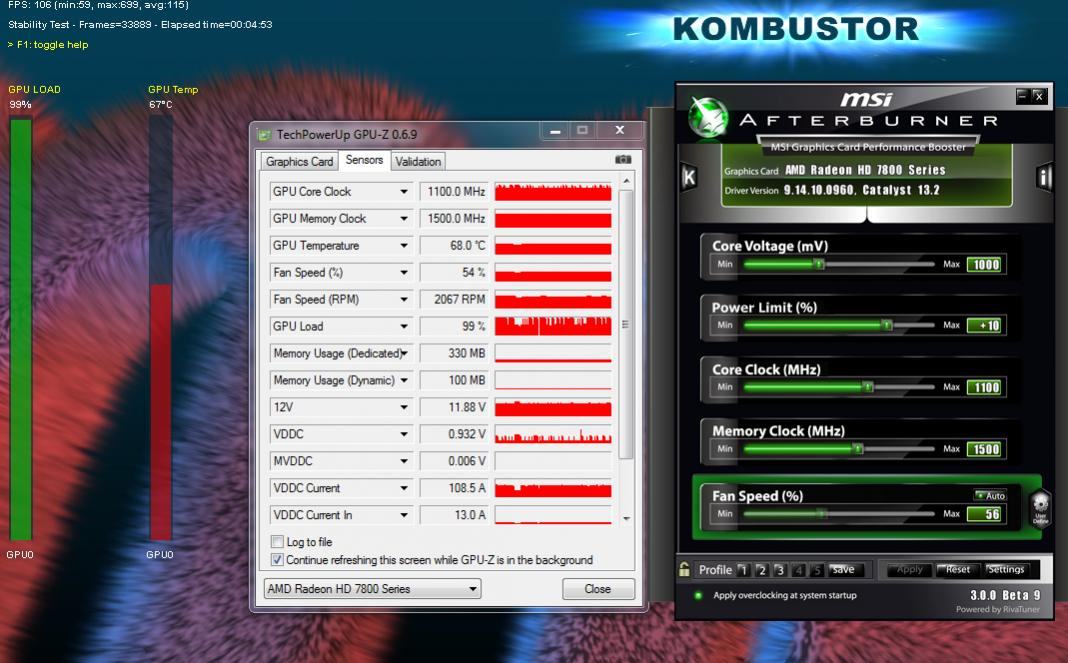Screen dimensions: 1068x663
Task: Expand the MVDDC sensor dropdown
Action: [x=404, y=461]
